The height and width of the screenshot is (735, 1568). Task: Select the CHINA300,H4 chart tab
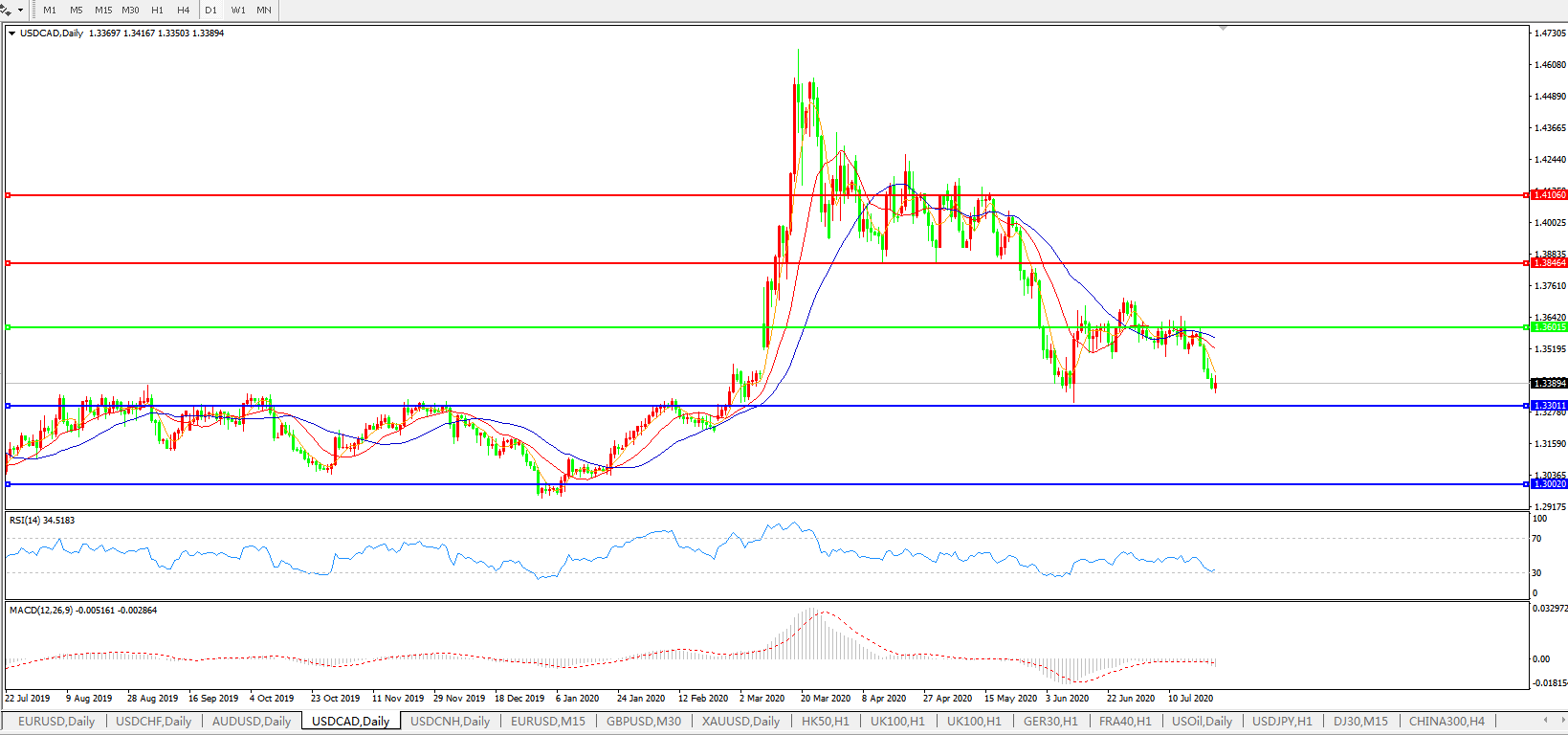tap(1447, 722)
